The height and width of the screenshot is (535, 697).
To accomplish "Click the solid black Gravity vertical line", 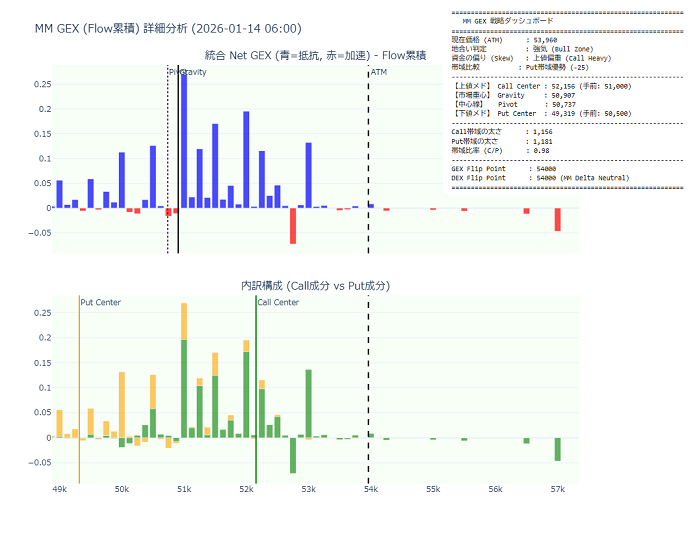I will click(178, 160).
